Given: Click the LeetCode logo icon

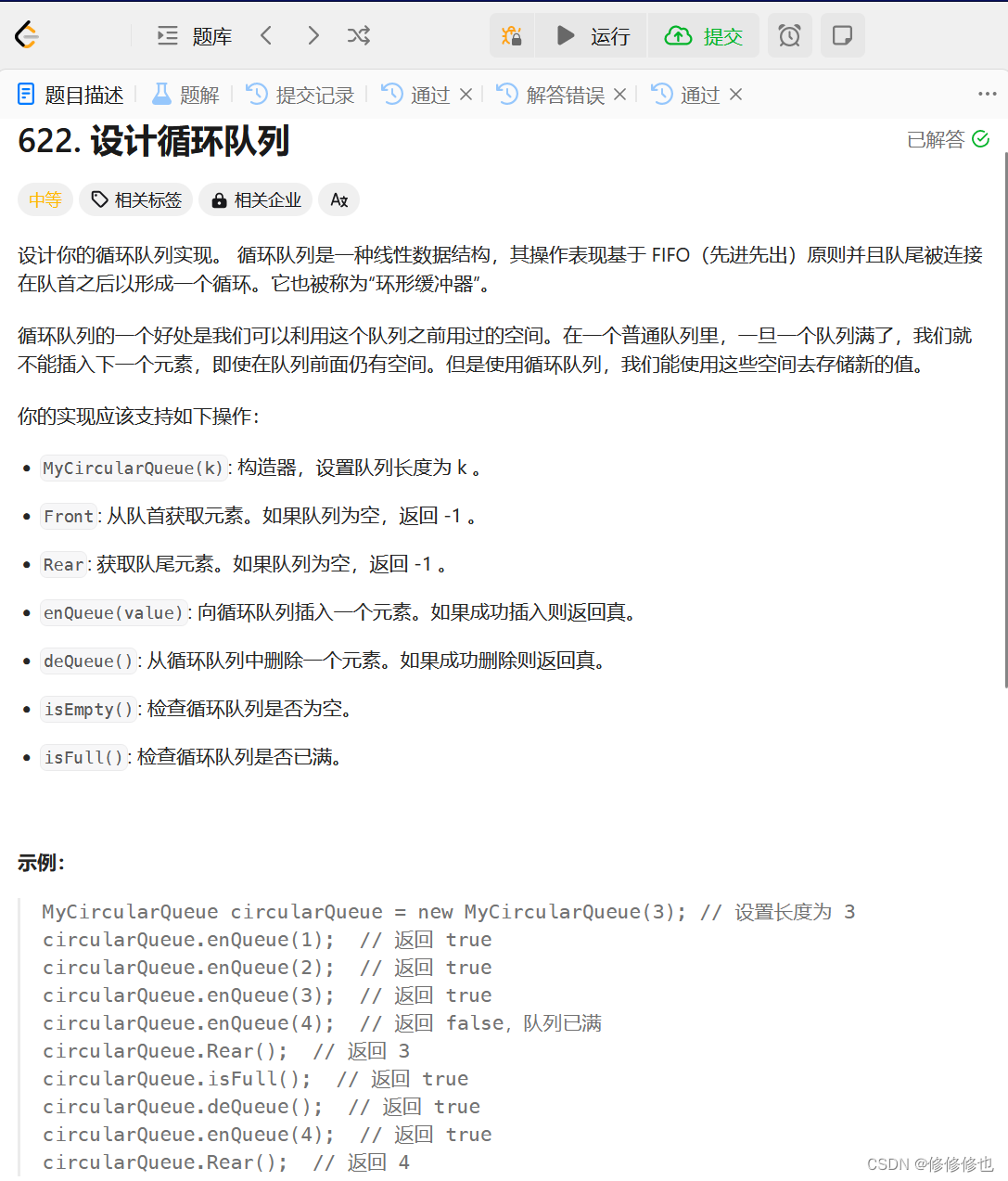Looking at the screenshot, I should click(x=27, y=35).
